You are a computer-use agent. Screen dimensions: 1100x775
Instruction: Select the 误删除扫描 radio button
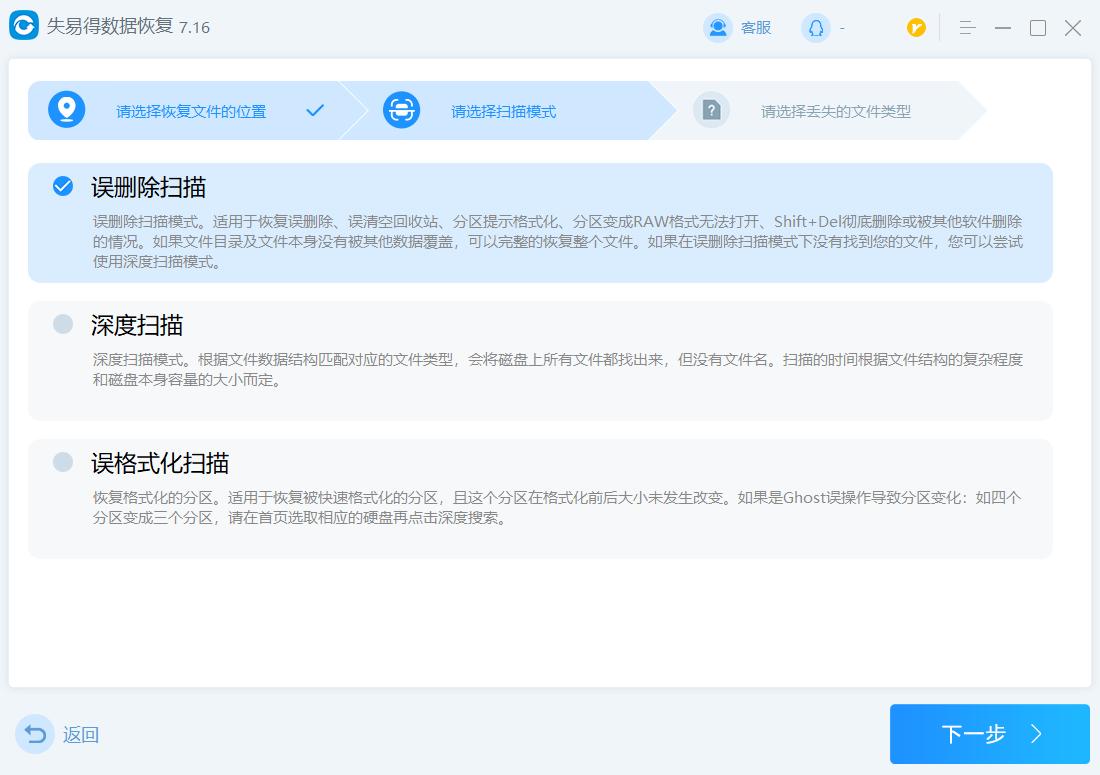tap(63, 185)
